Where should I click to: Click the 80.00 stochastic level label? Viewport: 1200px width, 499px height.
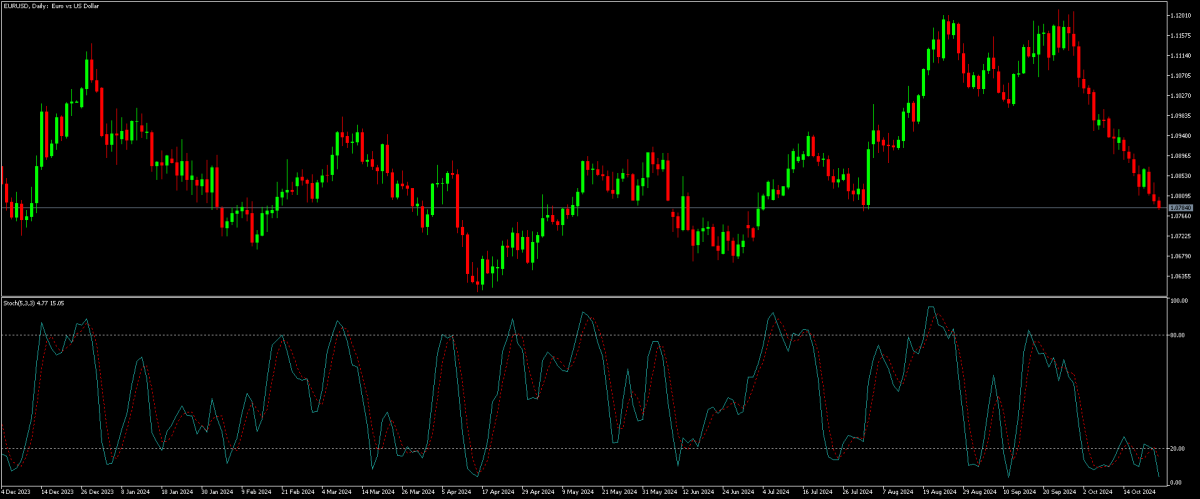(1178, 336)
